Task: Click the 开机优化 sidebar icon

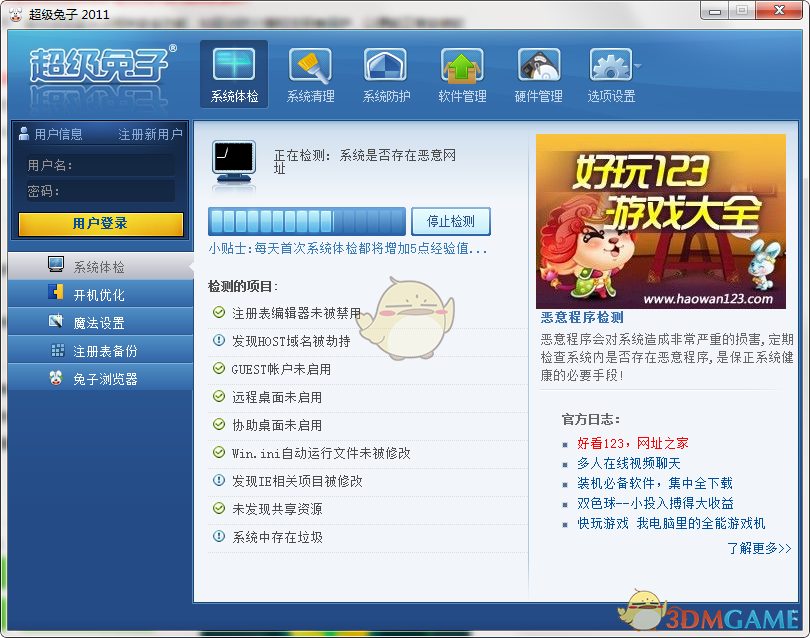Action: click(x=56, y=292)
